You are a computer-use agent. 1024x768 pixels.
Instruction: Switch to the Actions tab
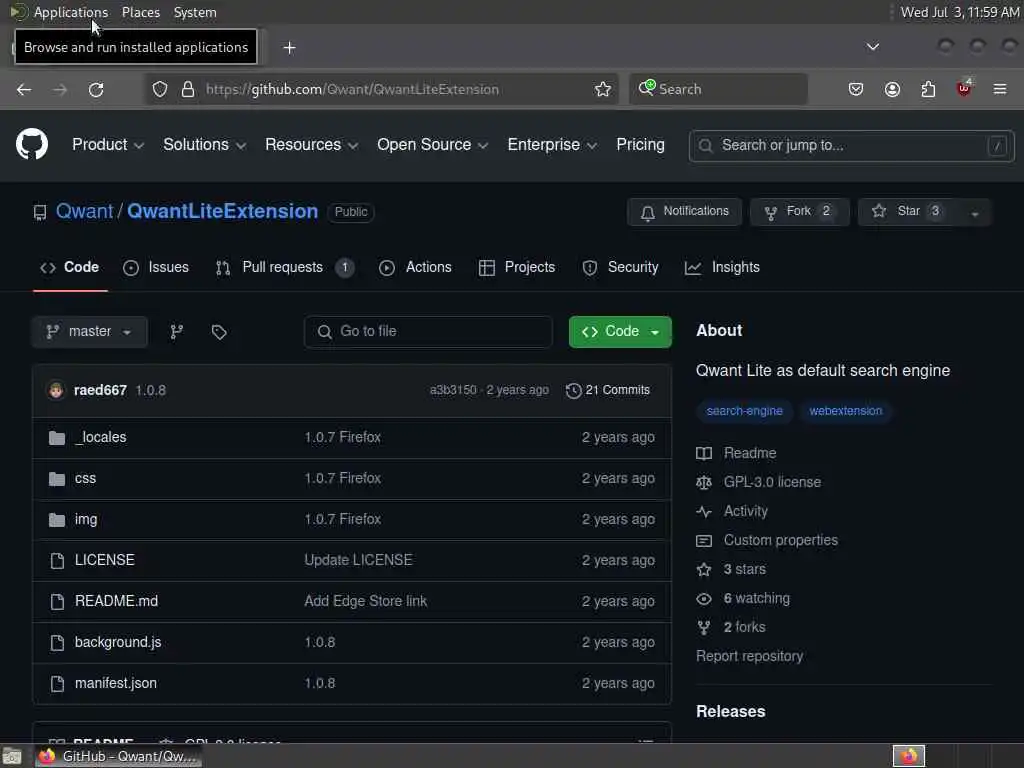(x=415, y=267)
